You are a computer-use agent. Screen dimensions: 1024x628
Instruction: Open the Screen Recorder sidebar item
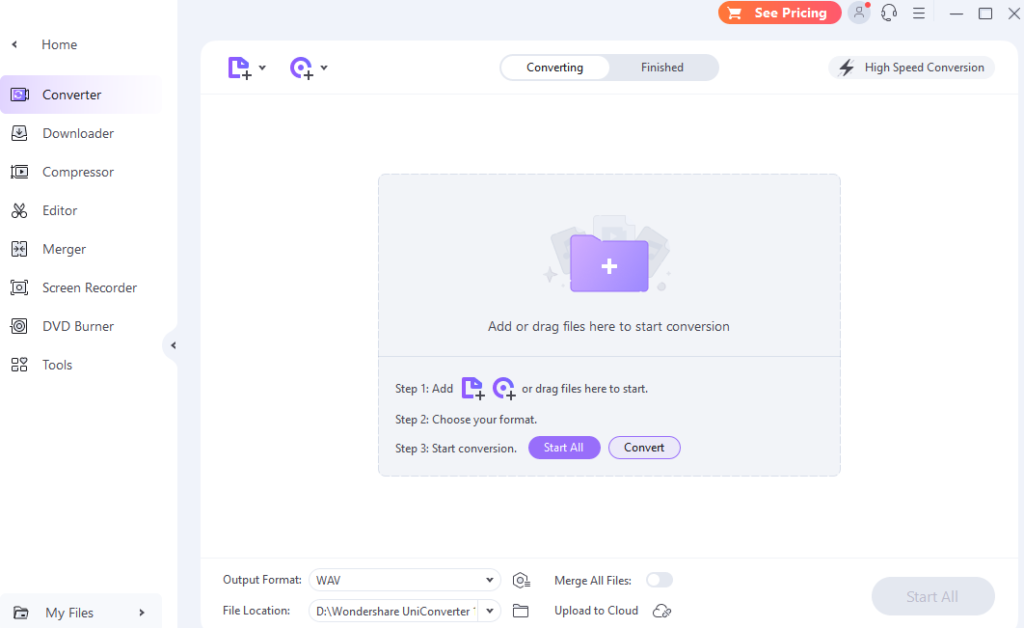[89, 288]
